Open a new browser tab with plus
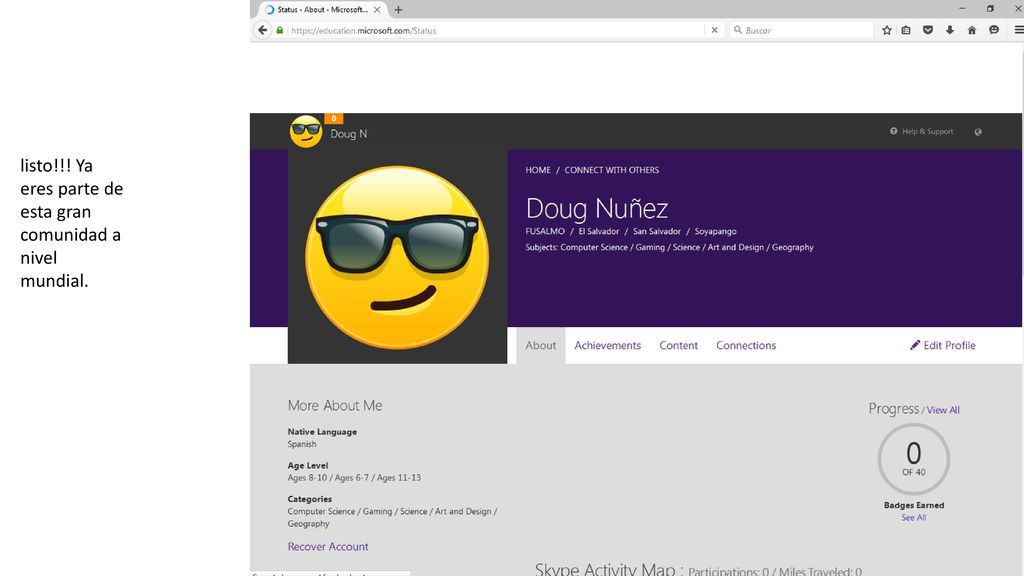The width and height of the screenshot is (1024, 576). [x=398, y=10]
